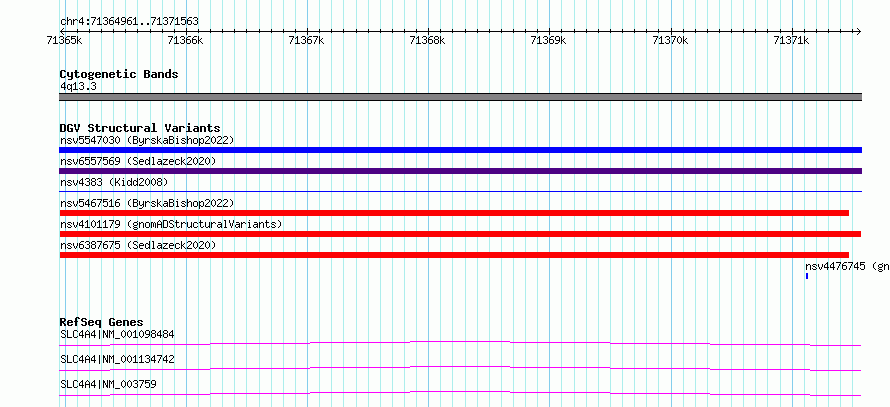
Task: Click the nsv4101179 gnomAD red bar
Action: tap(460, 234)
